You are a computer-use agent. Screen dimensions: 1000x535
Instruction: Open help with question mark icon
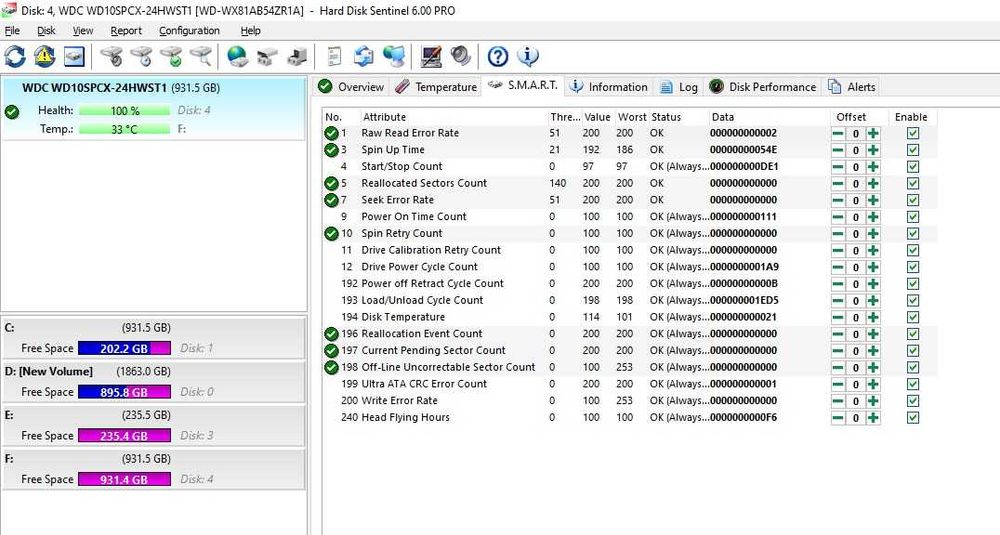pos(497,56)
